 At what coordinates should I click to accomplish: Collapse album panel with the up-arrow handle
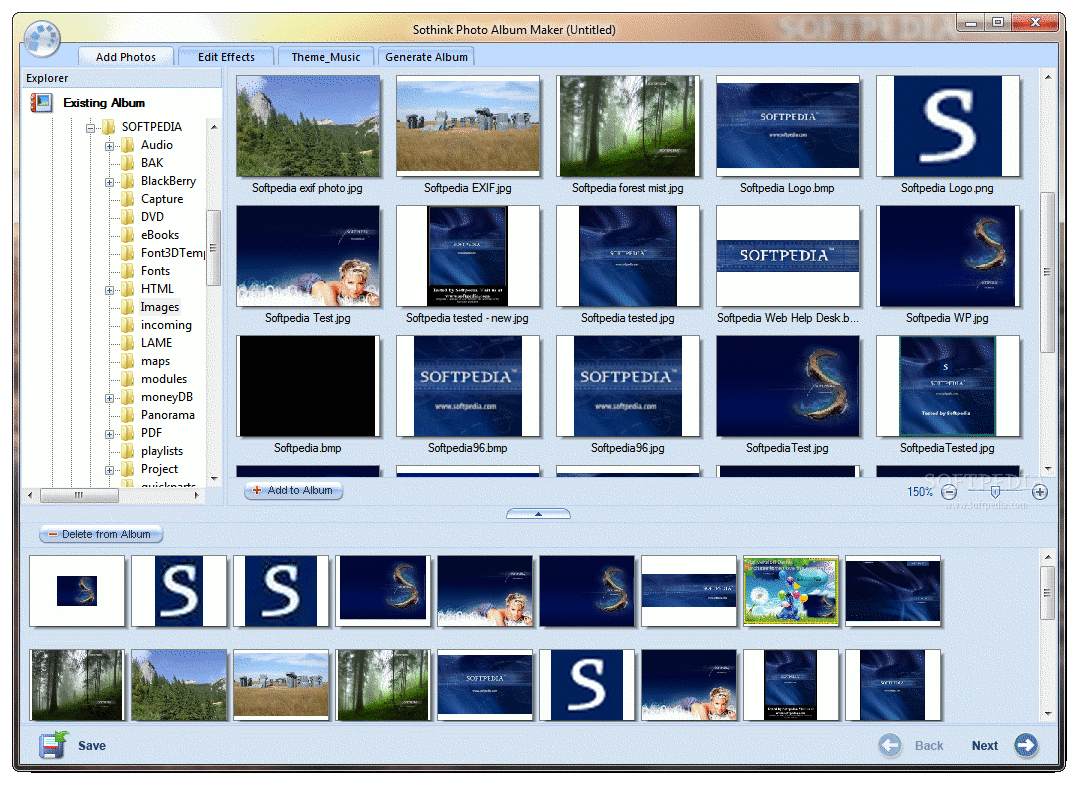coord(538,514)
